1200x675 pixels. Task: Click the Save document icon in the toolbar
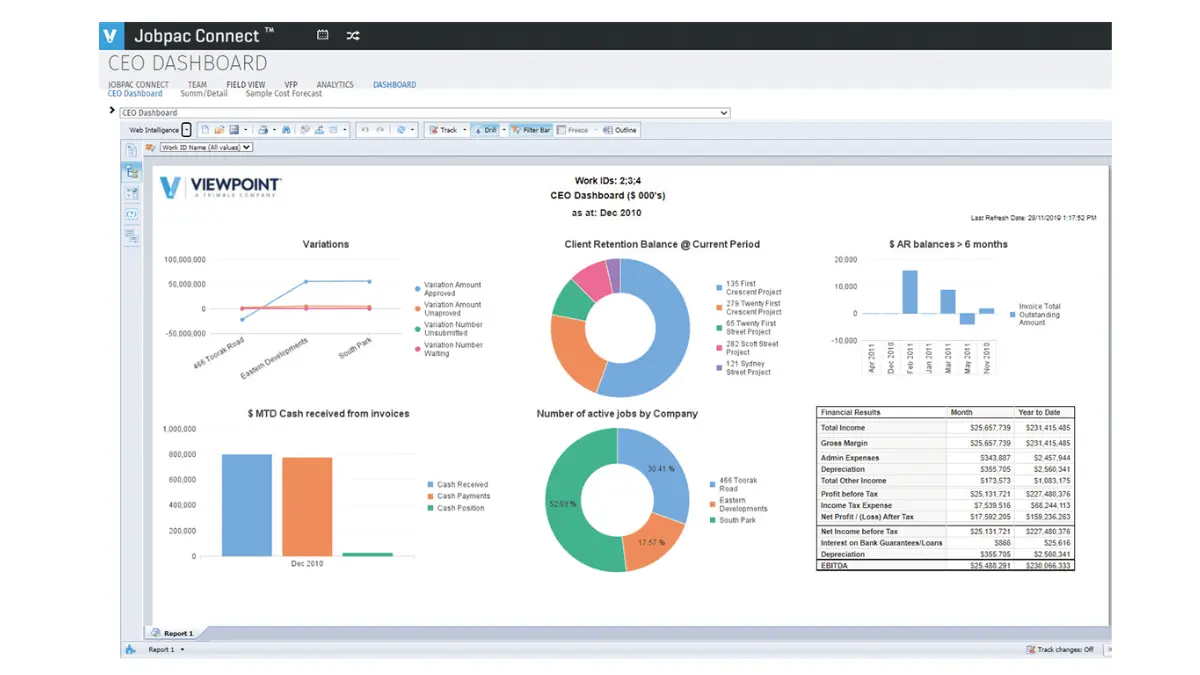(x=233, y=130)
